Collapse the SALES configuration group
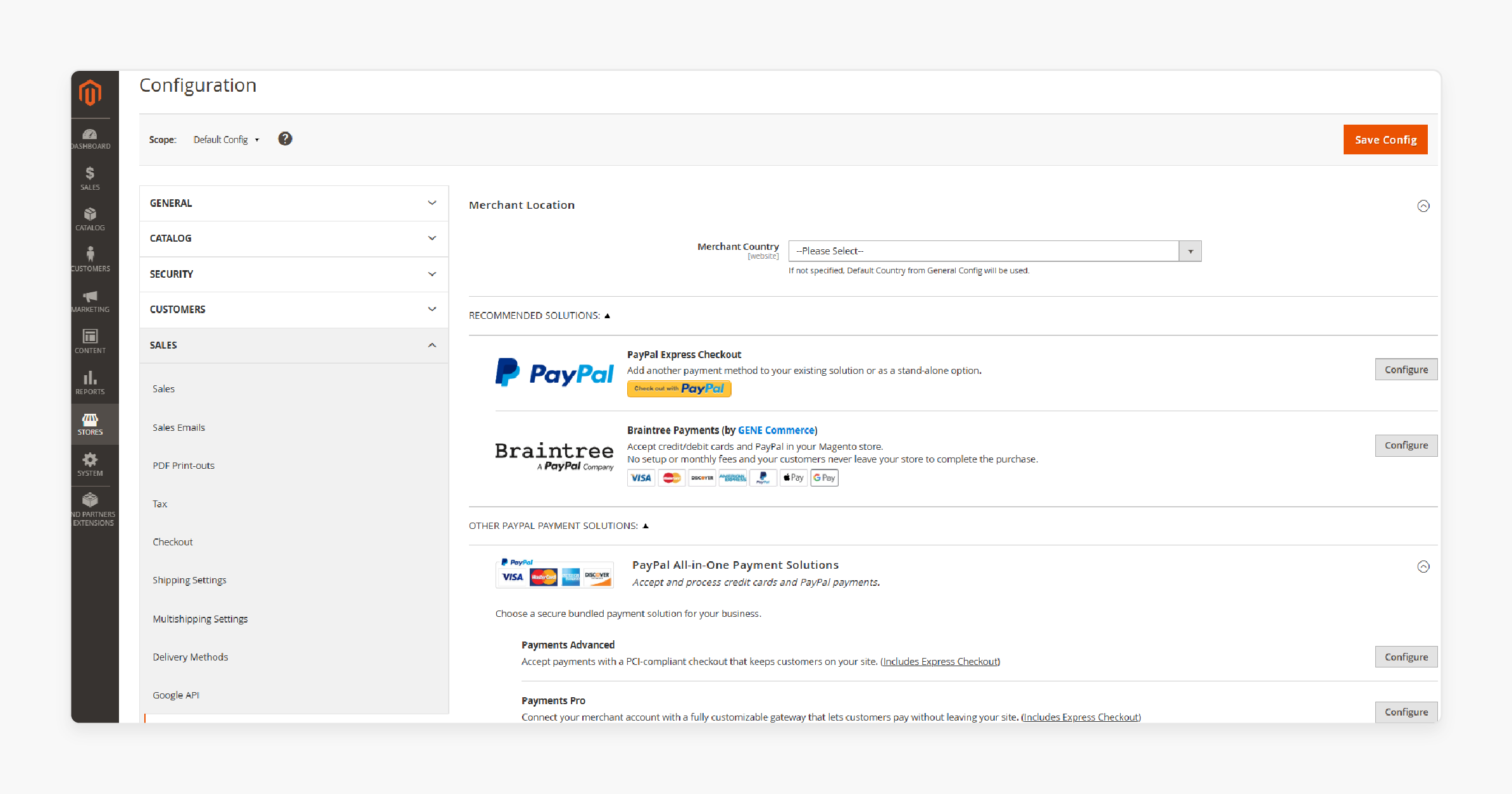 coord(294,345)
